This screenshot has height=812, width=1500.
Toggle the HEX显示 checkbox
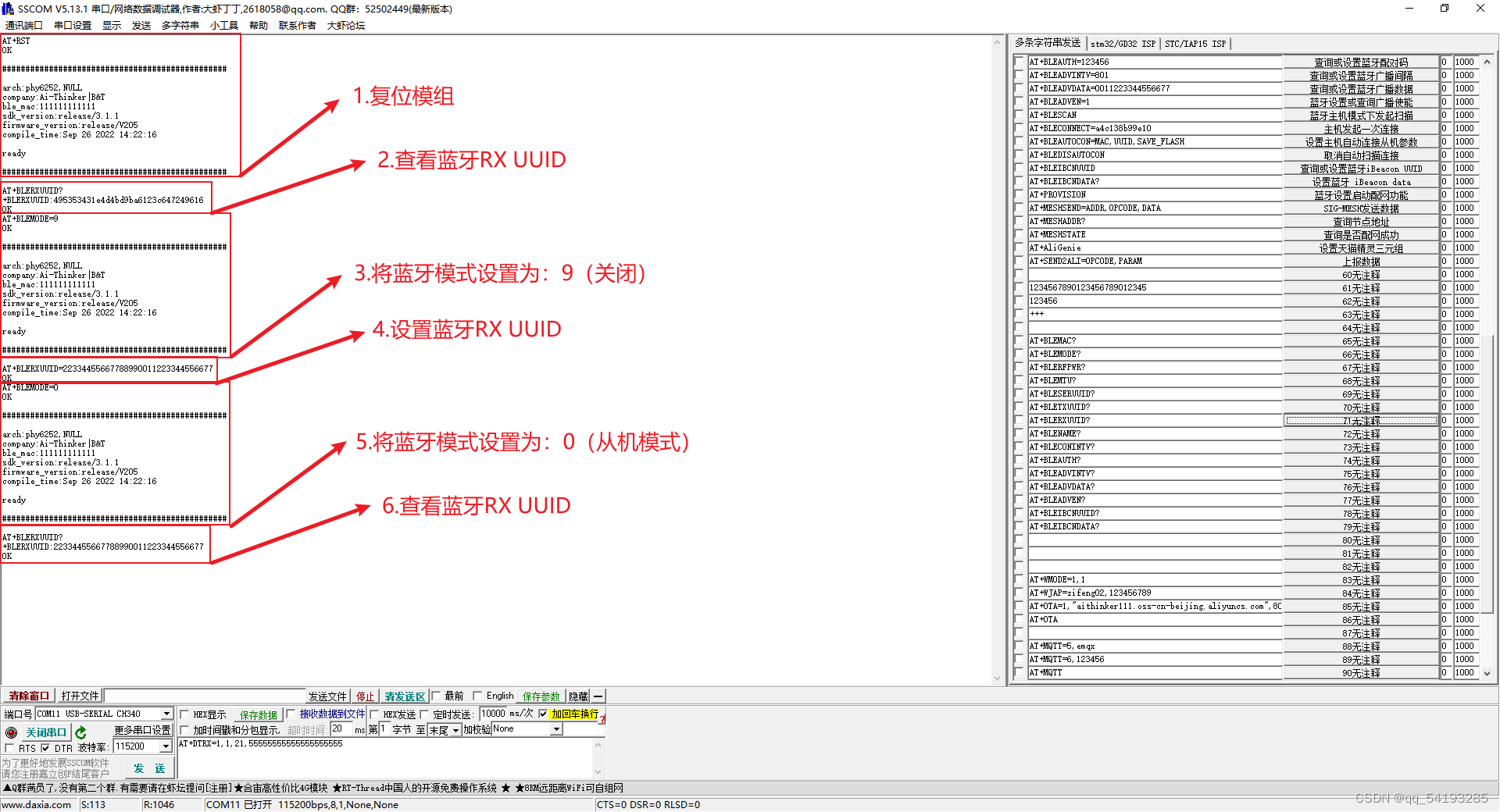[185, 714]
